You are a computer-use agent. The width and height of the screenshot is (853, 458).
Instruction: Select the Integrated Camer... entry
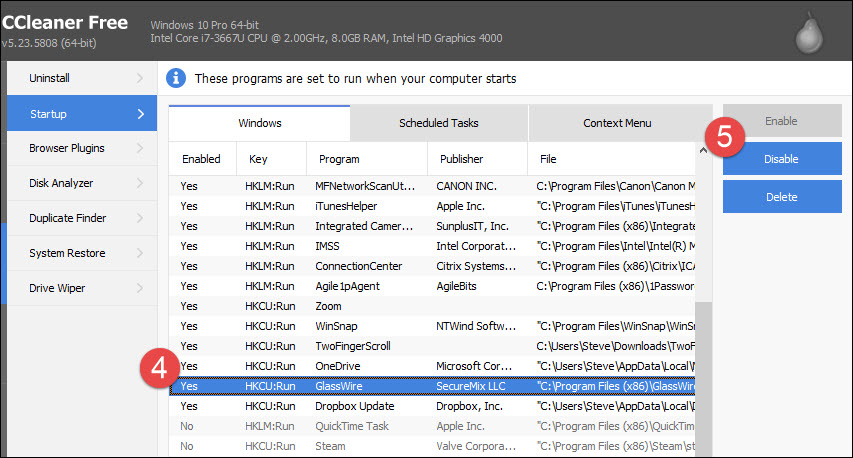coord(432,226)
